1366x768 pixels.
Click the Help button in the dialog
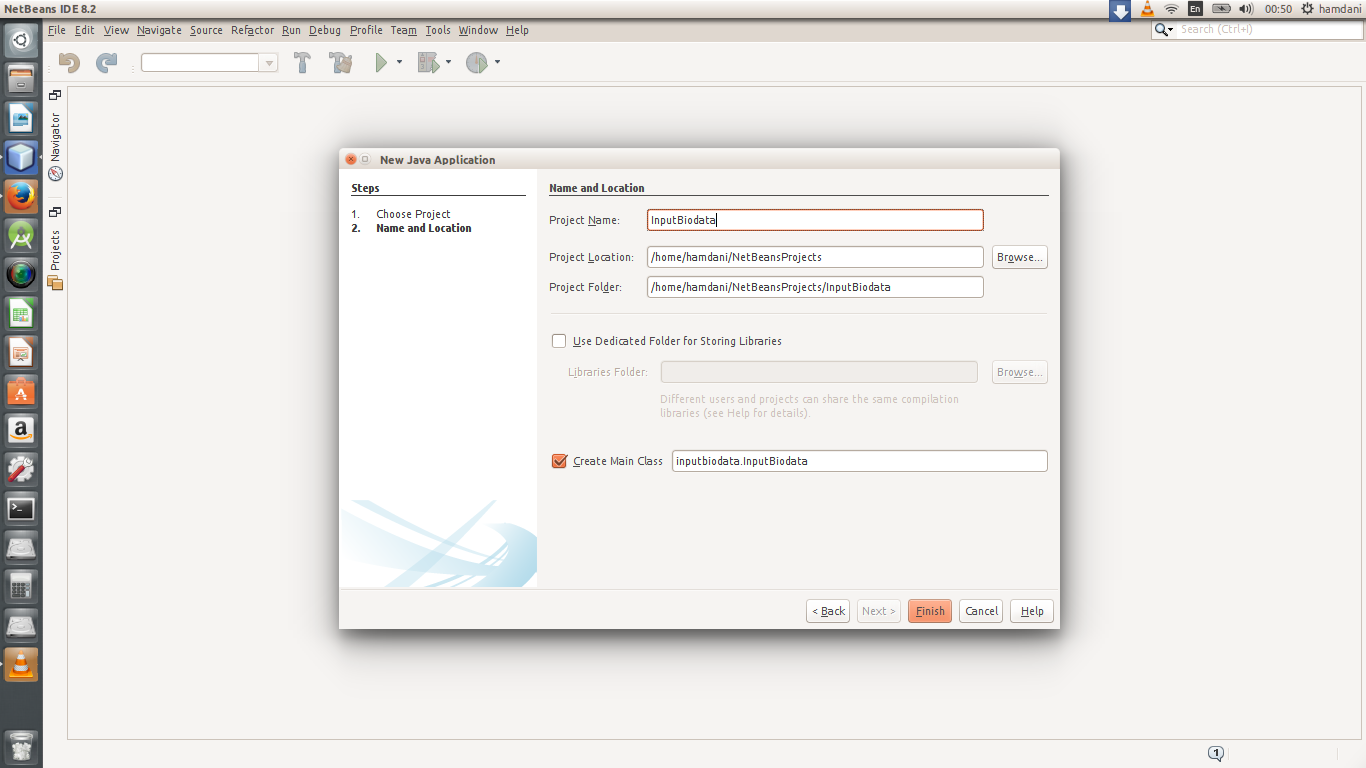pos(1032,611)
